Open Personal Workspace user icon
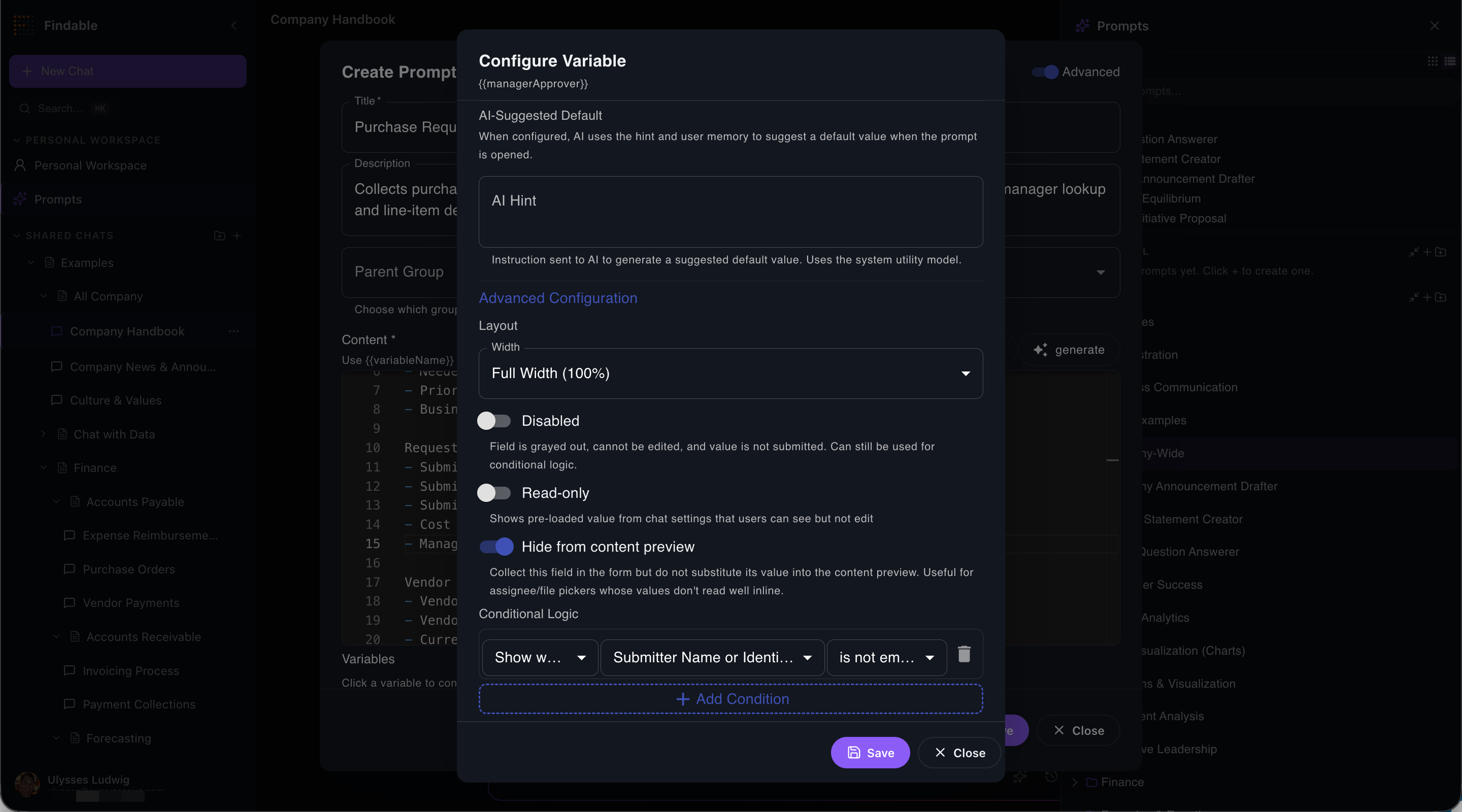Viewport: 1462px width, 812px height. pyautogui.click(x=20, y=165)
